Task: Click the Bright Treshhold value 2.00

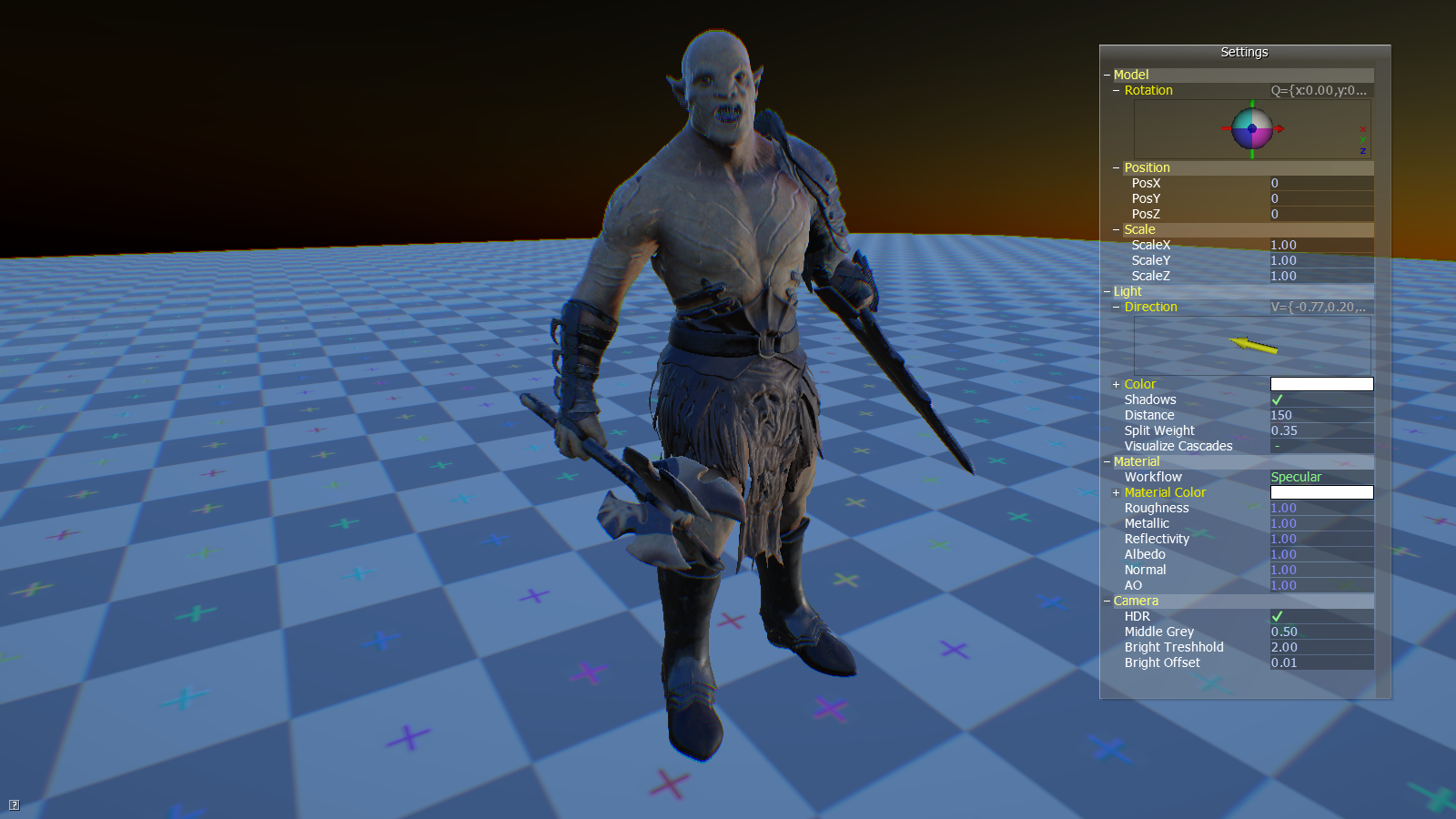Action: [x=1322, y=647]
